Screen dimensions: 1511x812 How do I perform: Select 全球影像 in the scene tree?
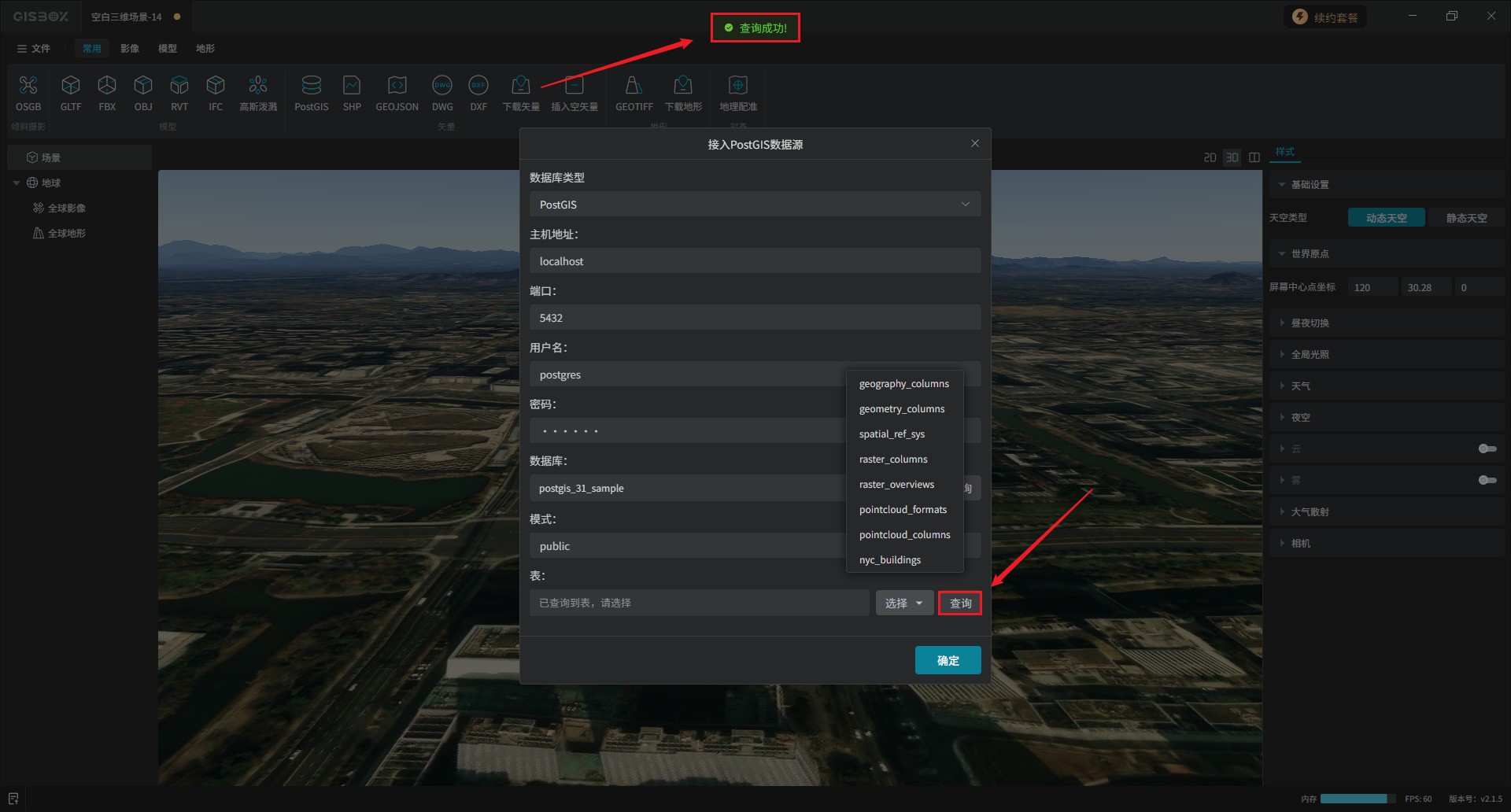point(66,209)
